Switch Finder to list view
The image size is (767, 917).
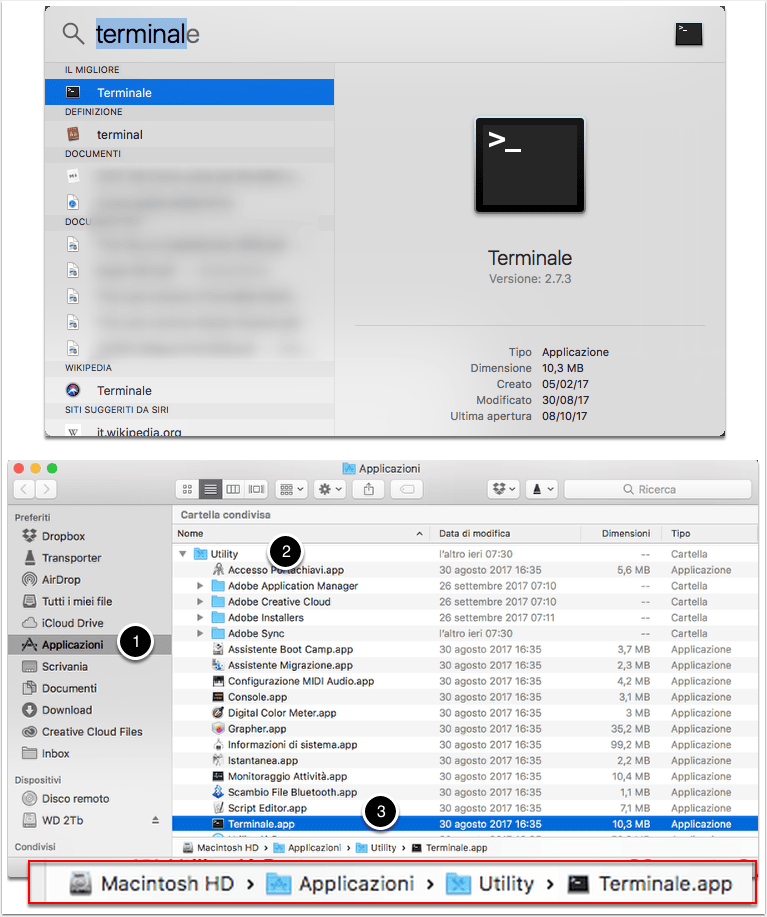pos(210,489)
